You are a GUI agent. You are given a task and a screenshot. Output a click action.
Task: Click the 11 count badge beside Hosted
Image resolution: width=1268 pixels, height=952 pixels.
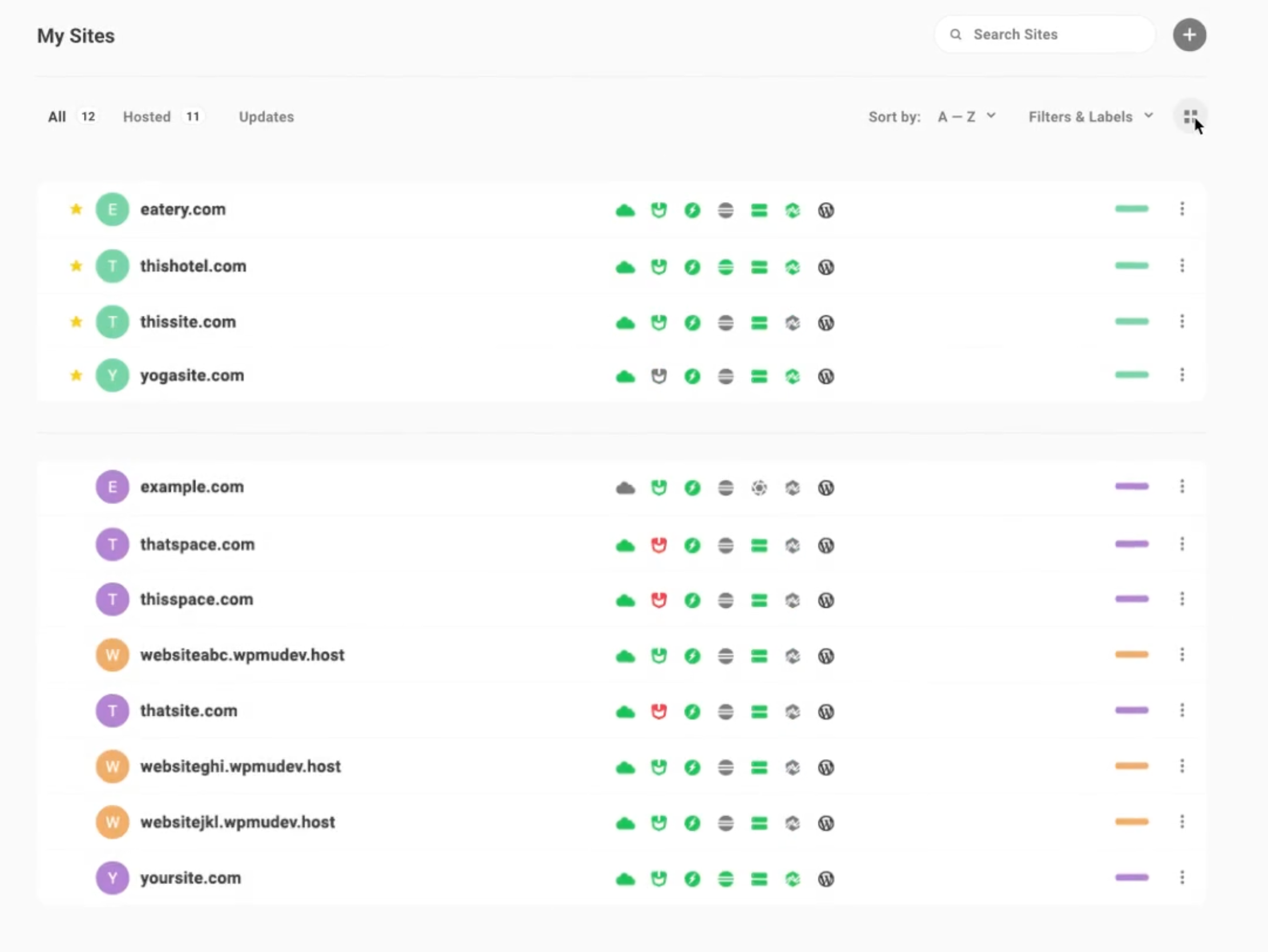193,117
